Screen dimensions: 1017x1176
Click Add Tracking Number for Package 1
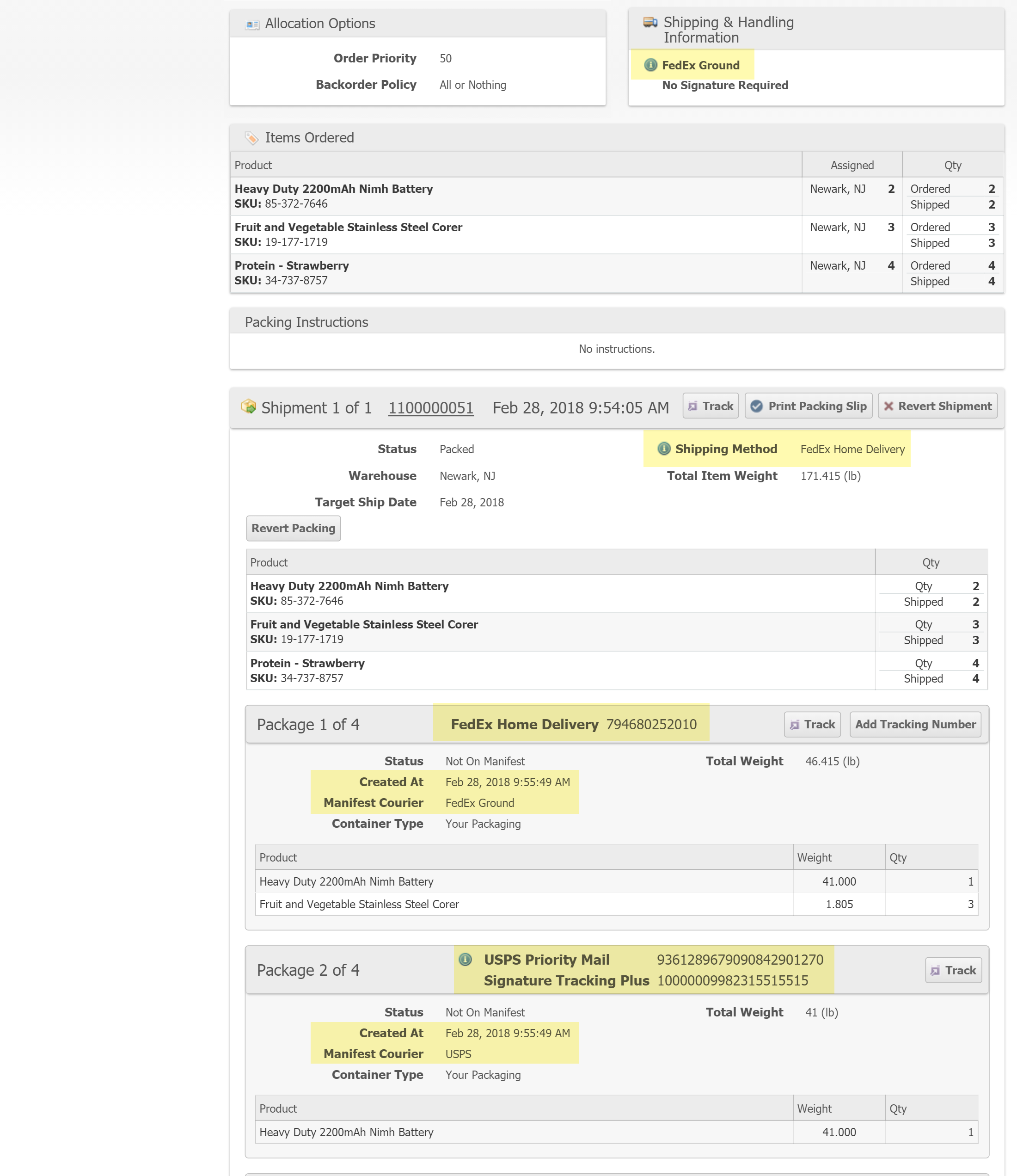(x=915, y=724)
